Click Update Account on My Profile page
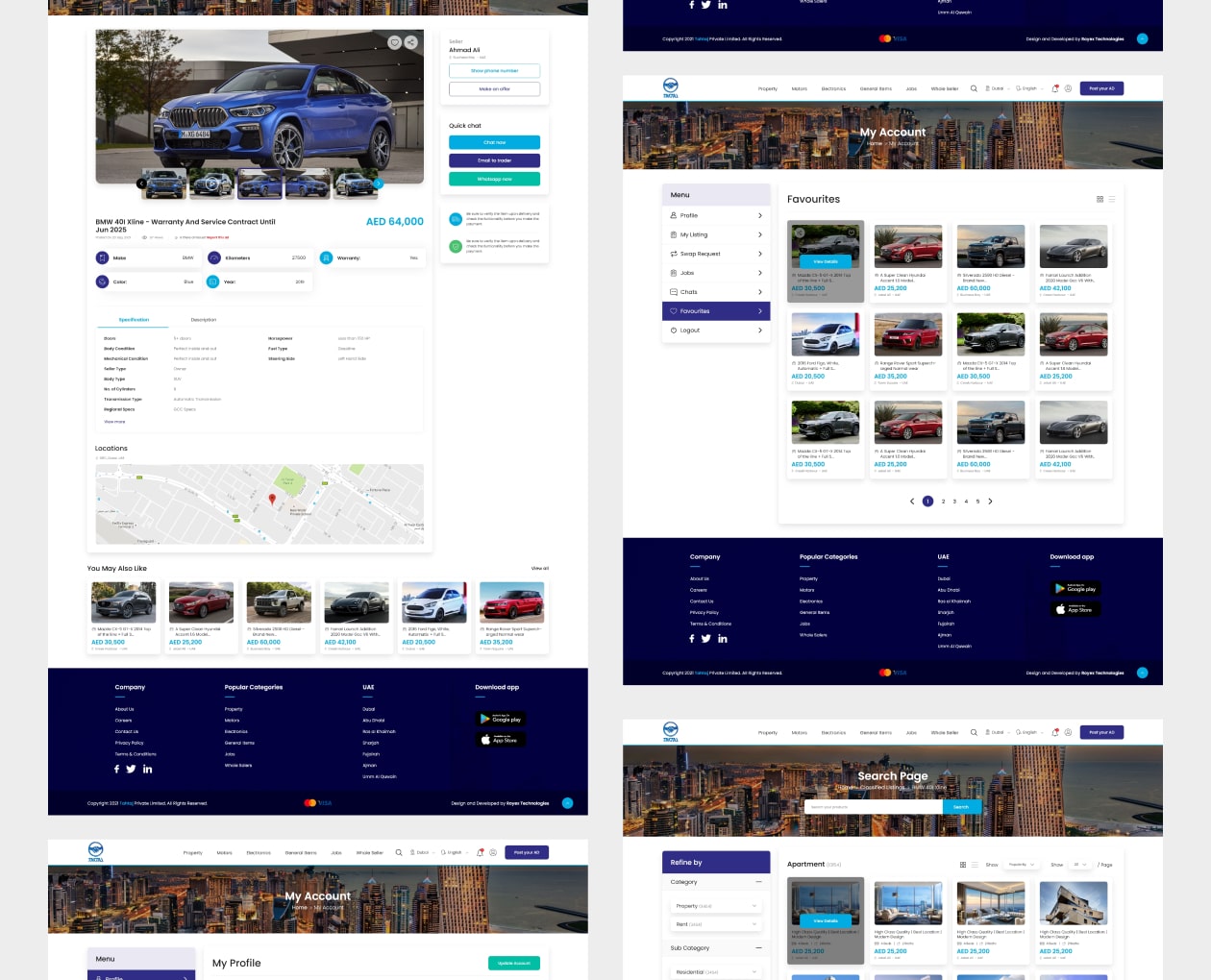Screen dimensions: 1211x980 pos(514,963)
